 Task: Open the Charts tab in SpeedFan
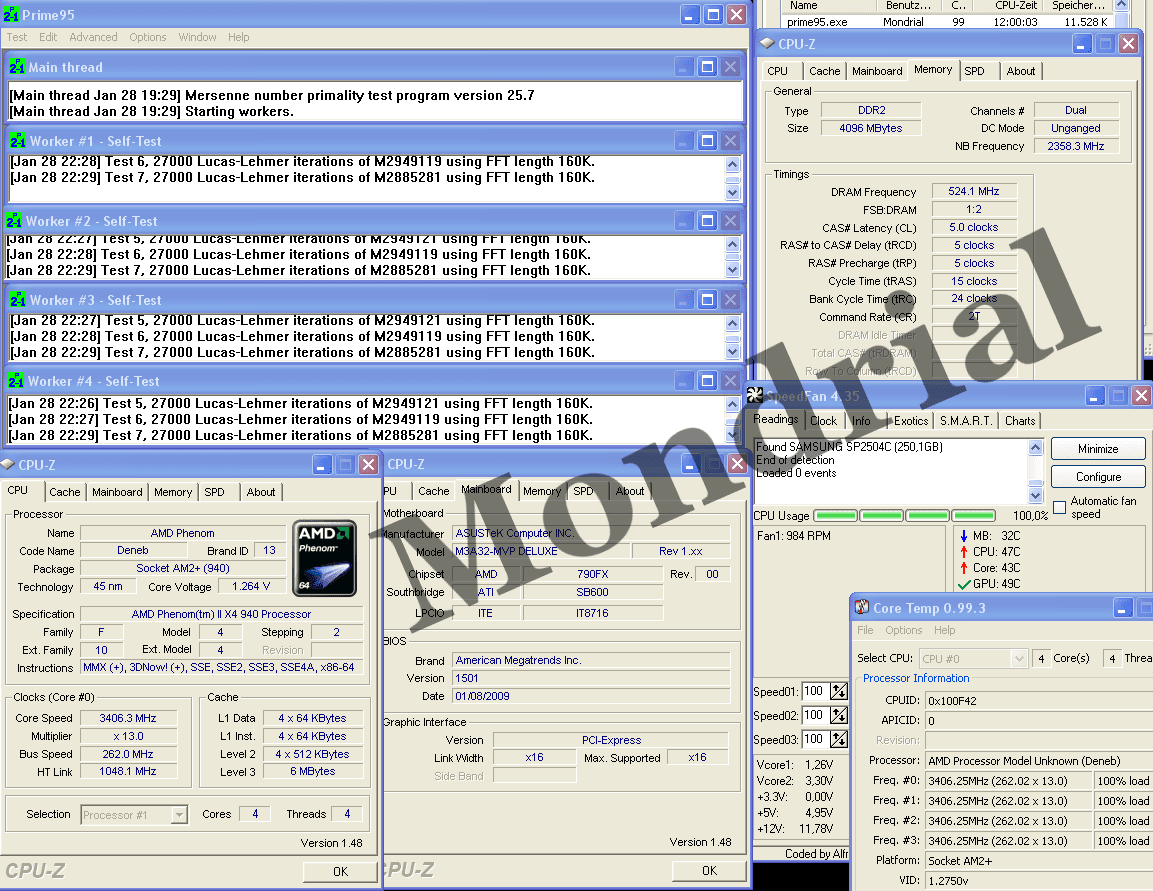point(1020,421)
